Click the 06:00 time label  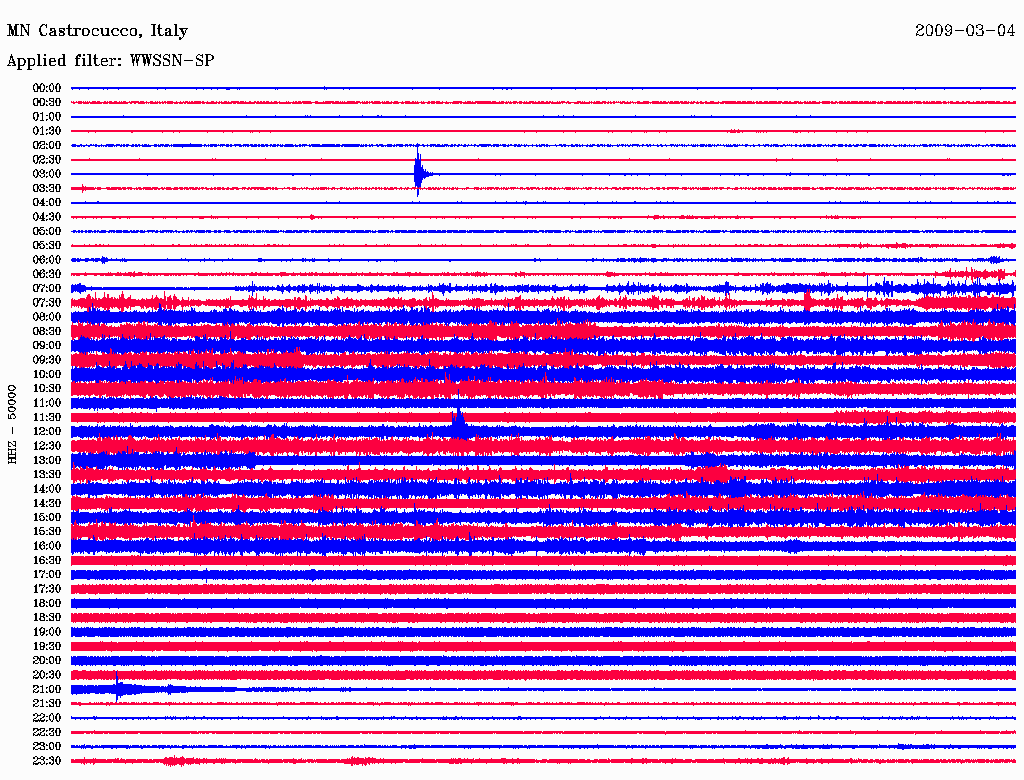[47, 259]
